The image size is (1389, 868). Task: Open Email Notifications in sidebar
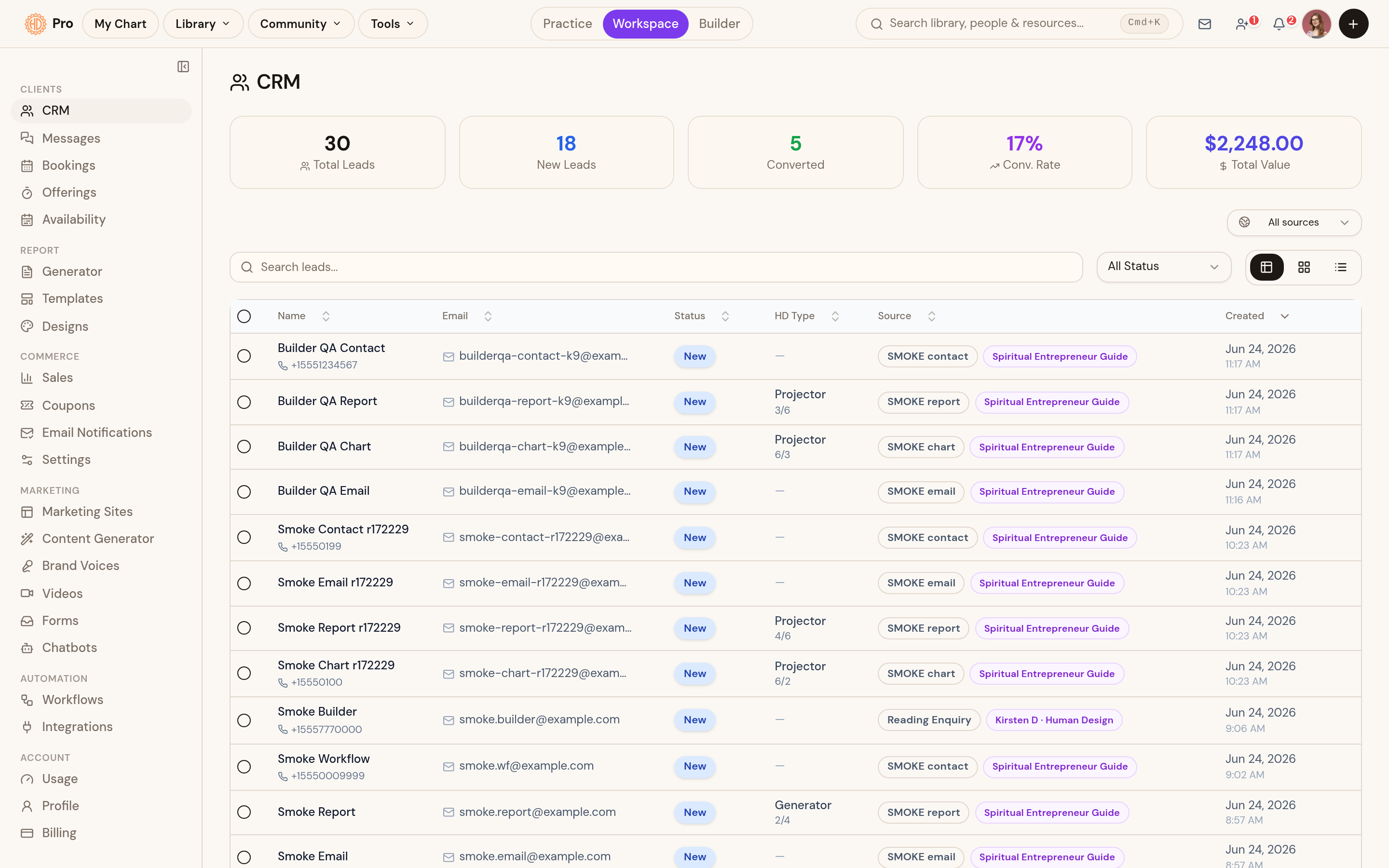tap(101, 432)
